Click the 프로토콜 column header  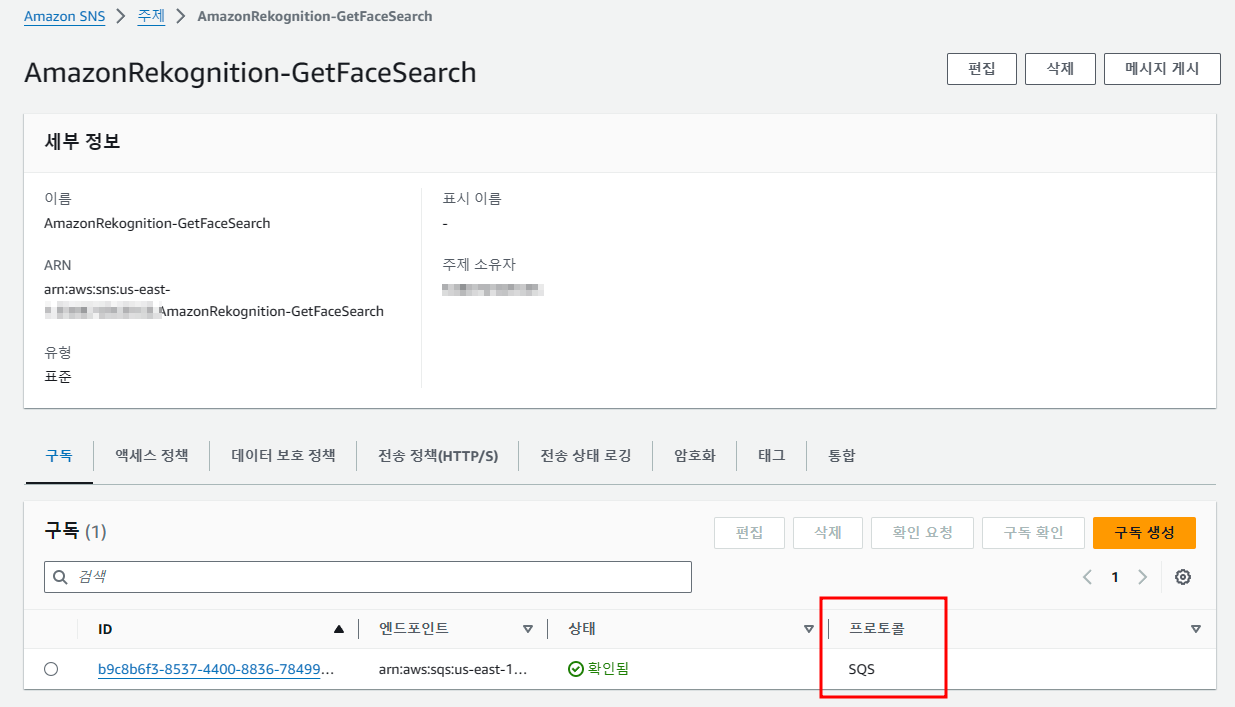point(878,629)
